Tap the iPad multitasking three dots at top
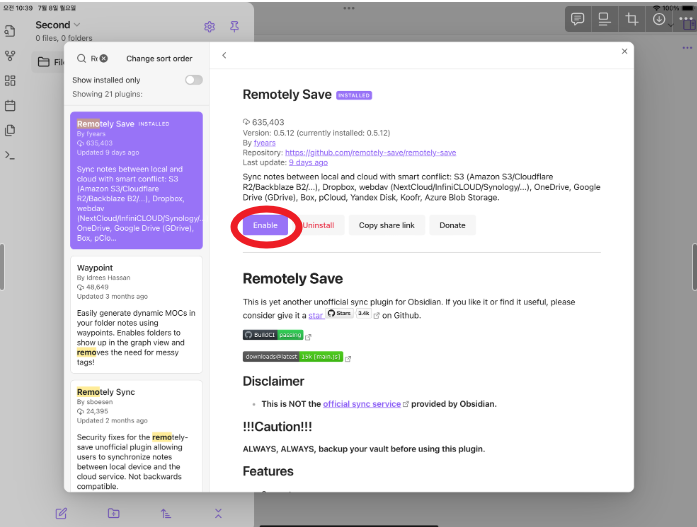The image size is (697, 527). (349, 8)
